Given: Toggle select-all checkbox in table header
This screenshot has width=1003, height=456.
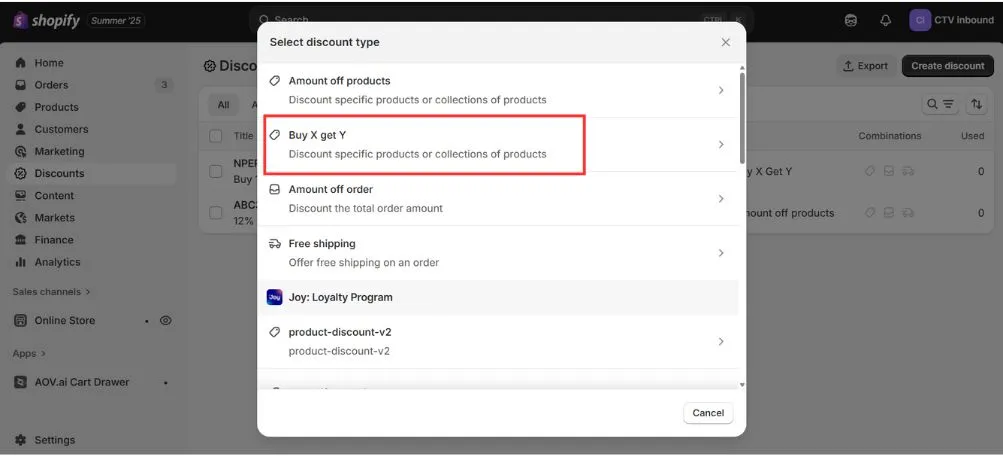Looking at the screenshot, I should 216,136.
